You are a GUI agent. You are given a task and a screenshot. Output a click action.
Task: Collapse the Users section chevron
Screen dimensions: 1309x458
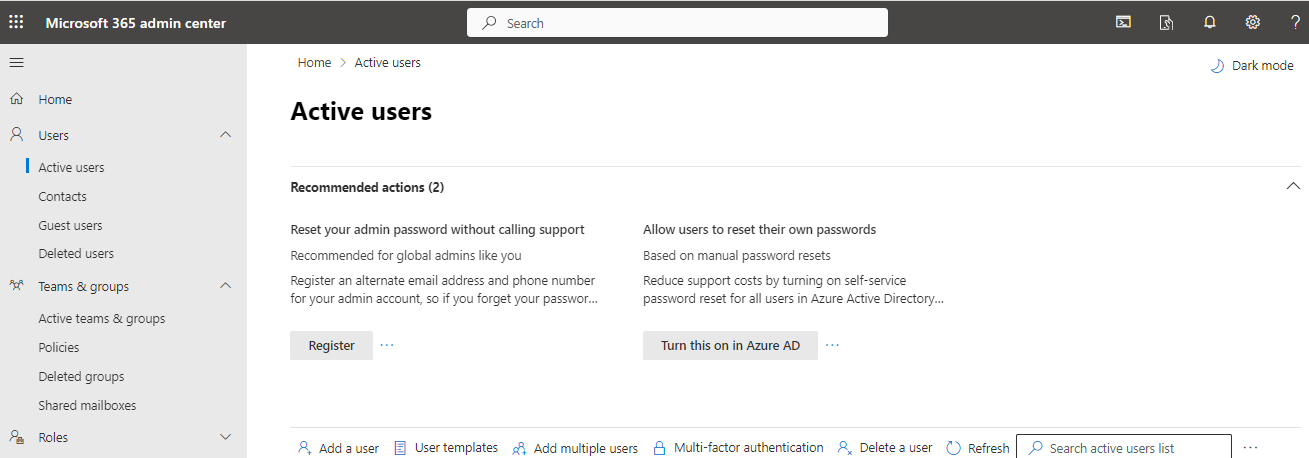coord(225,135)
